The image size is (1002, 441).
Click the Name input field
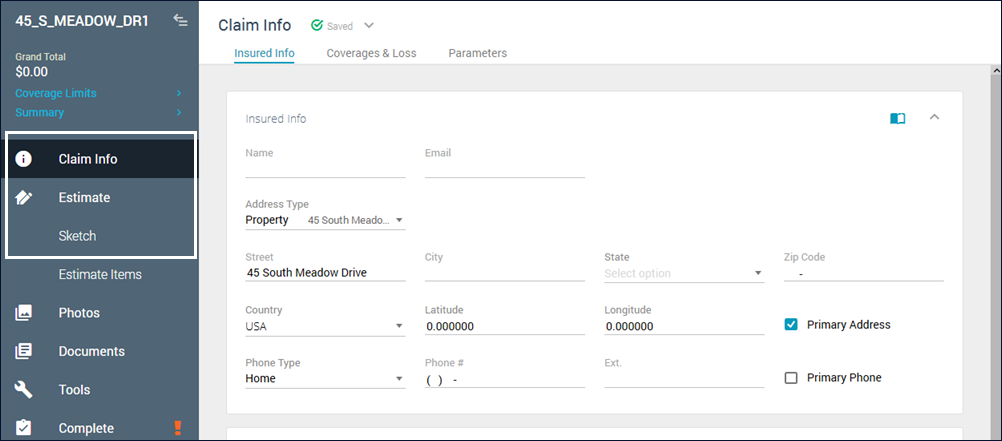325,169
